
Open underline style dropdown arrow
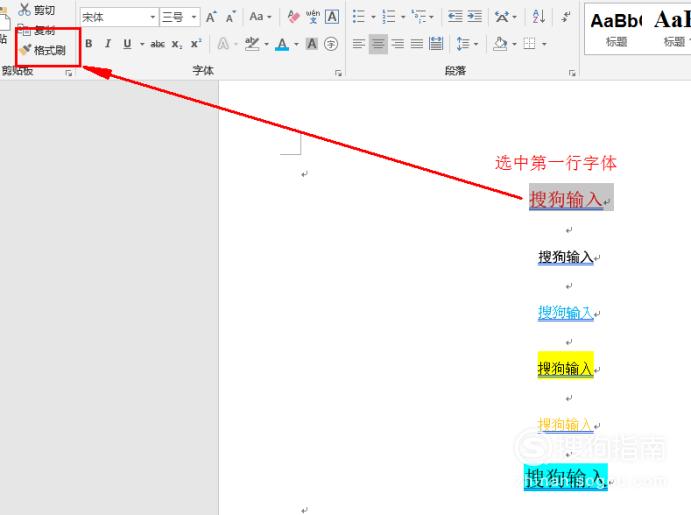point(142,44)
